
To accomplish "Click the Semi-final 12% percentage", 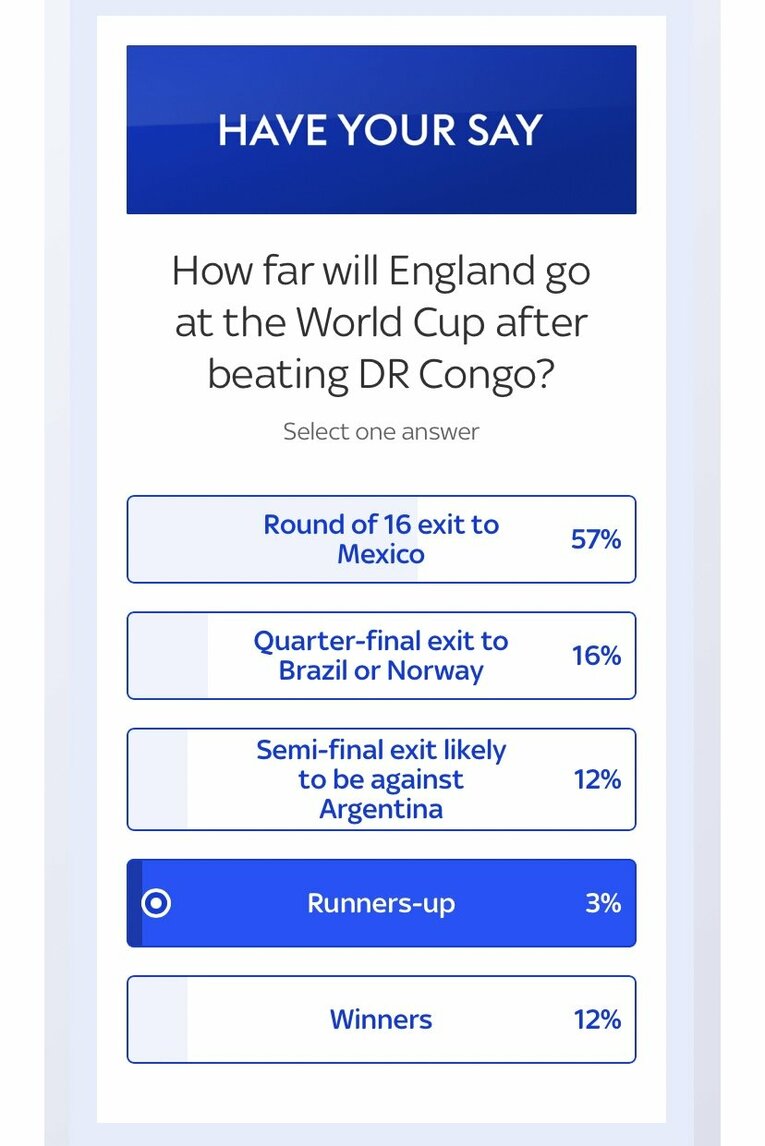I will pyautogui.click(x=597, y=779).
